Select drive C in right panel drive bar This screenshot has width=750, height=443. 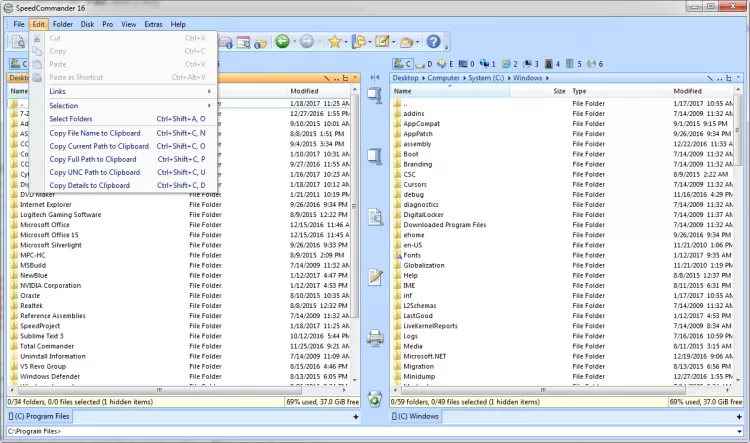(402, 64)
